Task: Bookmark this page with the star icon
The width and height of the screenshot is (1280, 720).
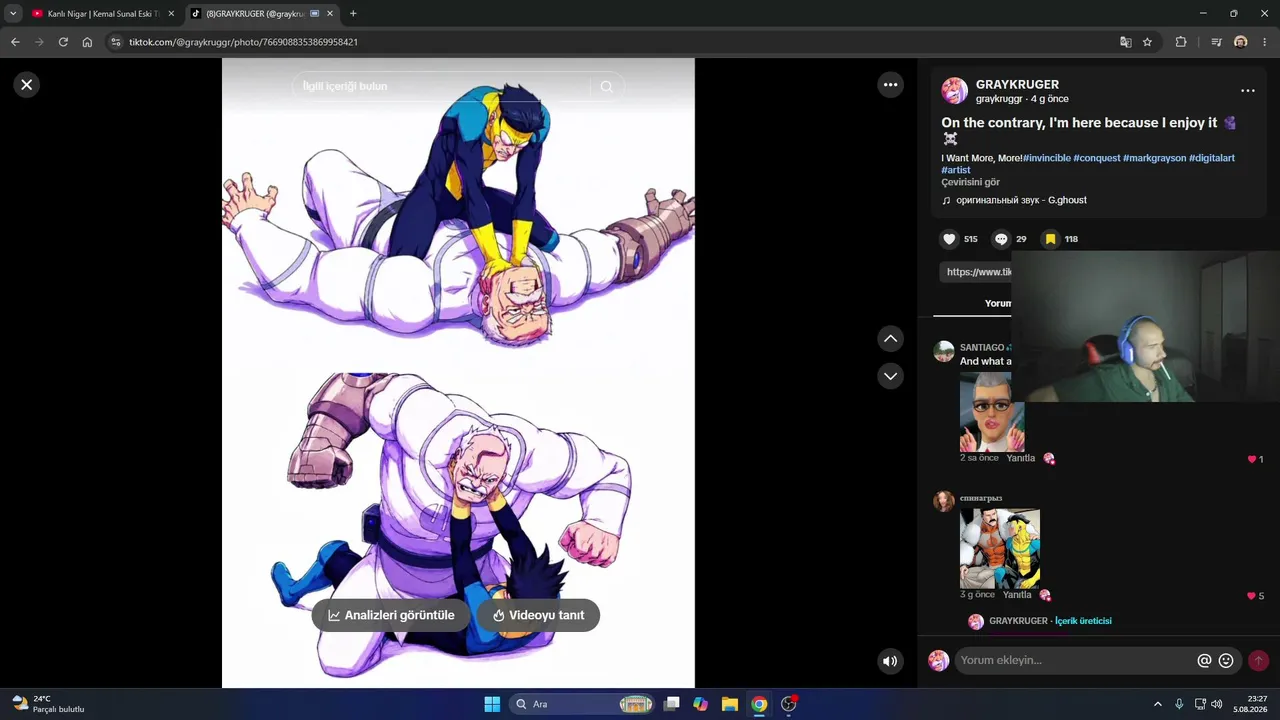Action: coord(1148,42)
